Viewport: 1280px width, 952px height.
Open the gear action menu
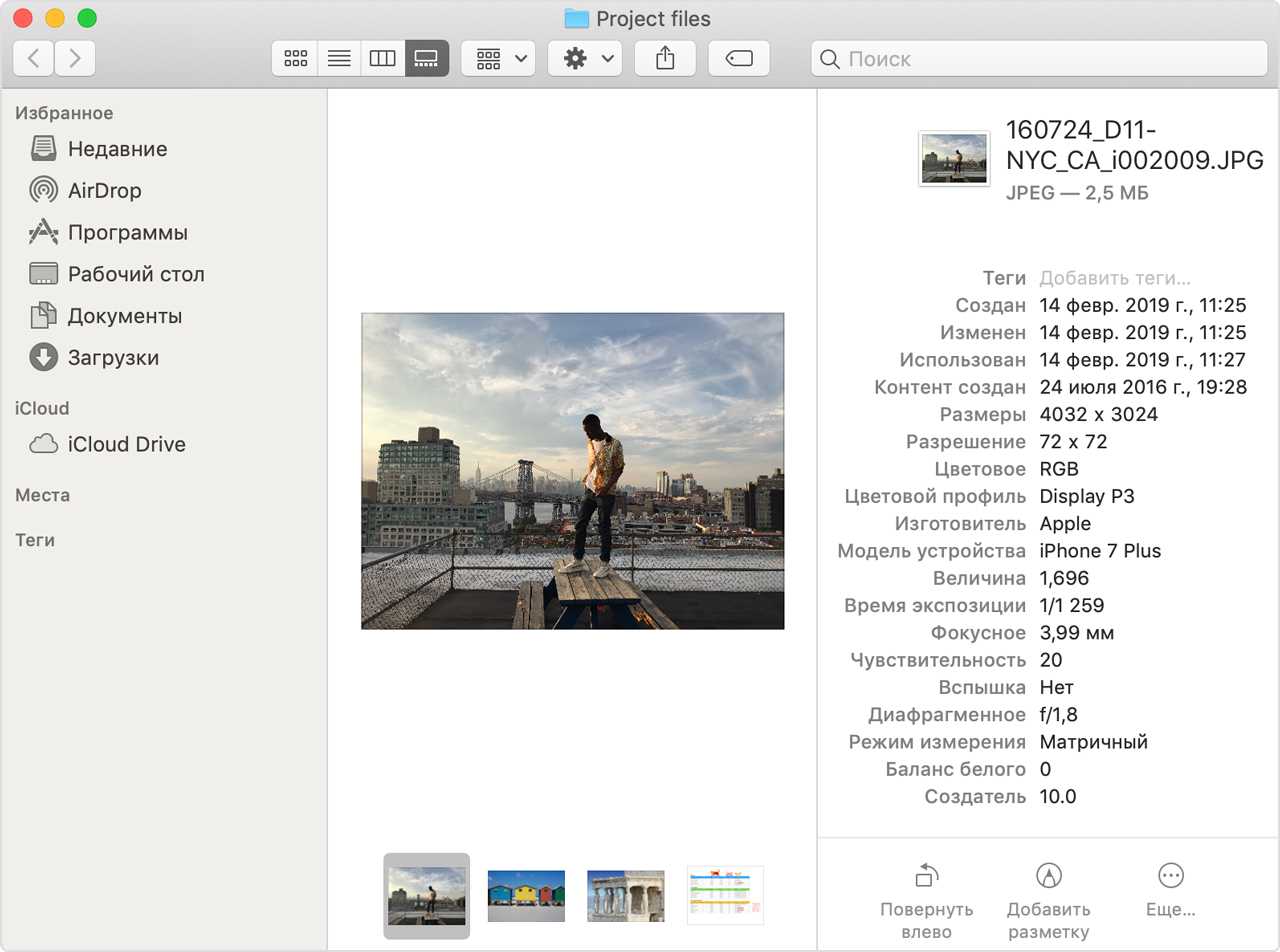[585, 59]
